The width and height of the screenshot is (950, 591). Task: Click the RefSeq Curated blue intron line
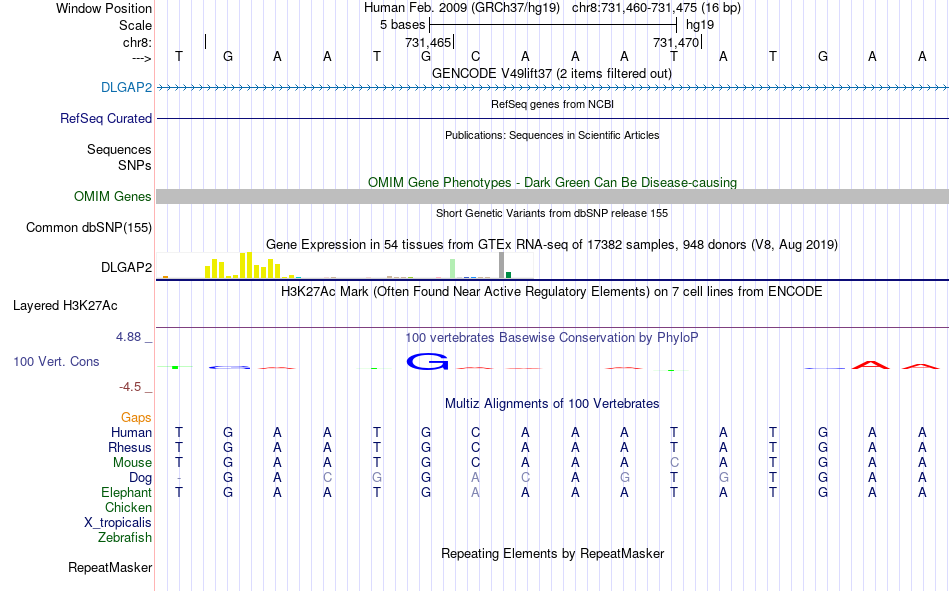click(552, 118)
